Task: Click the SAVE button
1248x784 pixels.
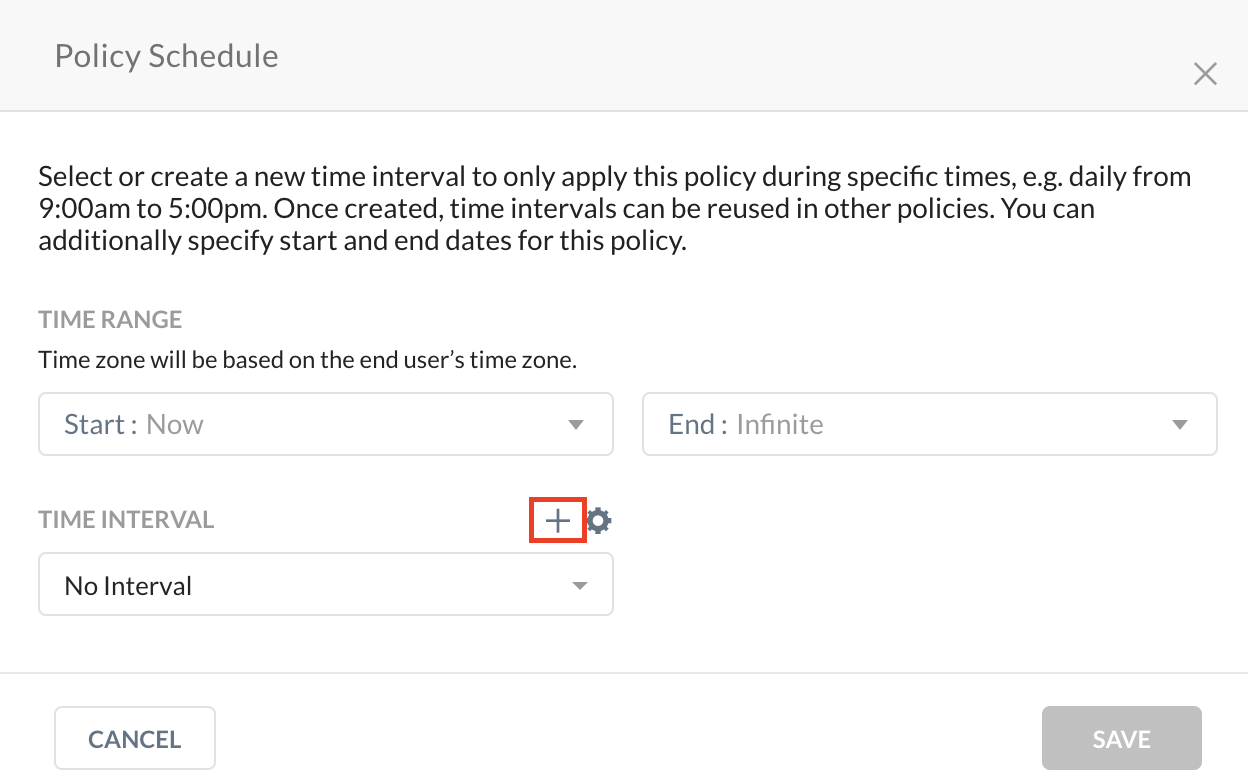Action: (x=1122, y=739)
